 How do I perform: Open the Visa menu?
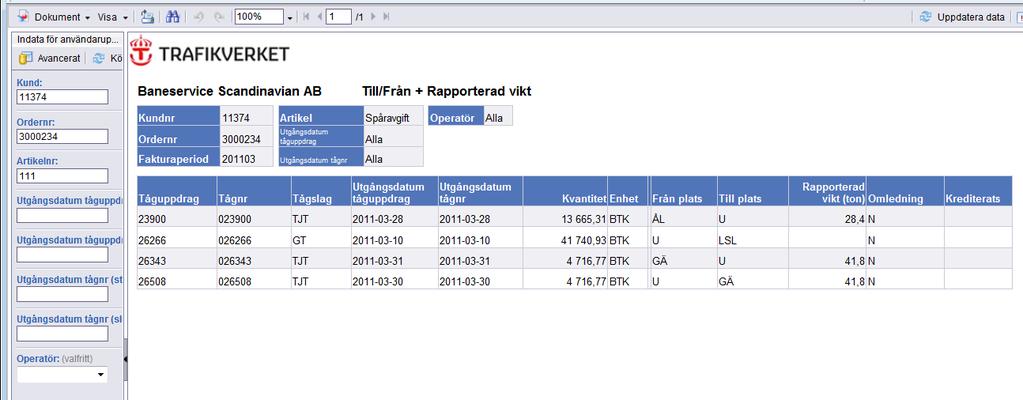[x=113, y=18]
